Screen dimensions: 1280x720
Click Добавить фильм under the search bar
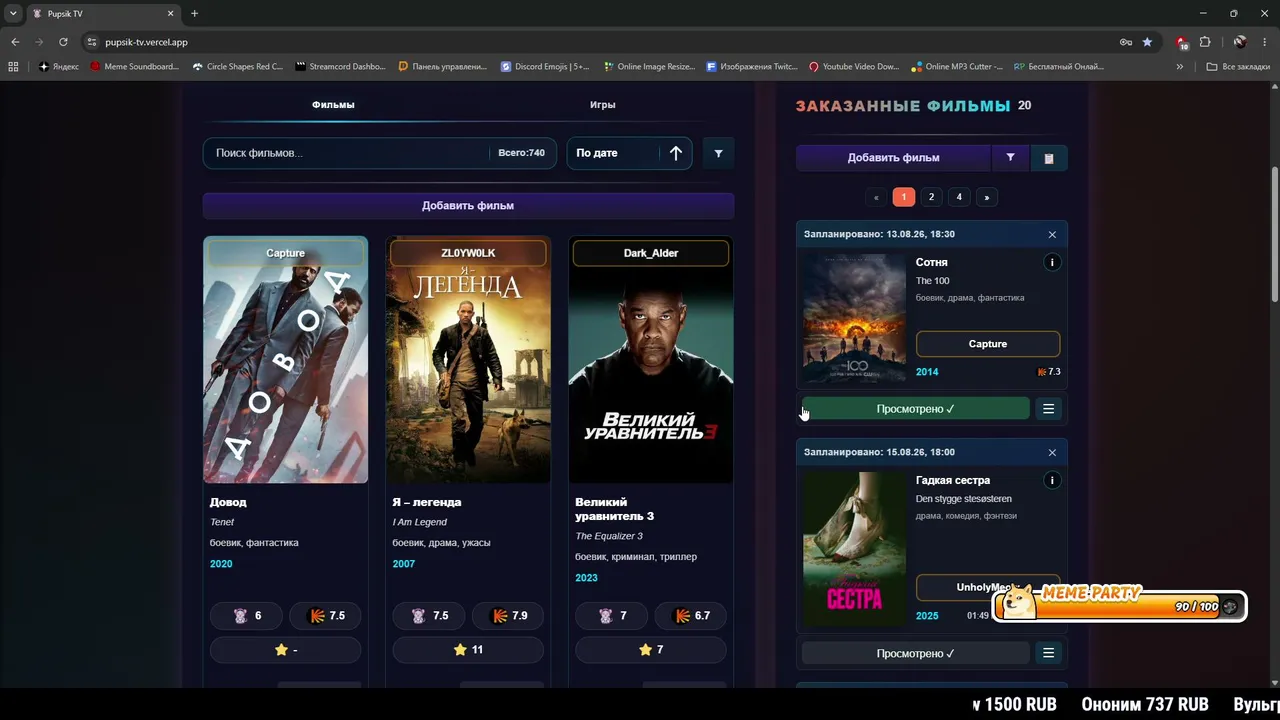pyautogui.click(x=468, y=206)
